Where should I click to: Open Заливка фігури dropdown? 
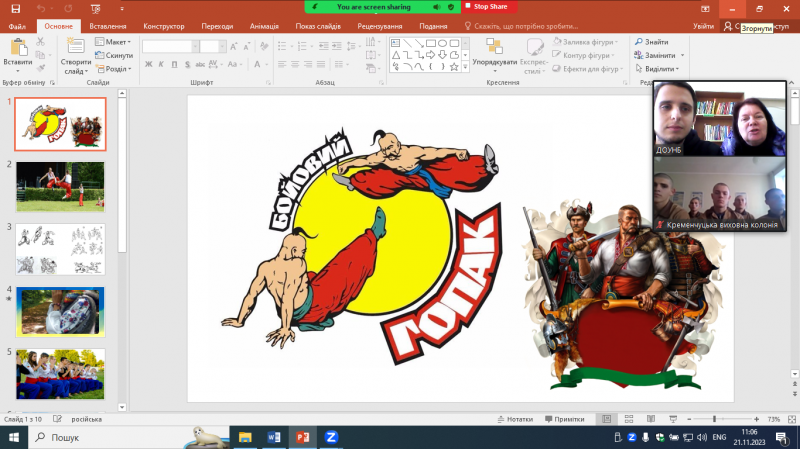[x=585, y=42]
